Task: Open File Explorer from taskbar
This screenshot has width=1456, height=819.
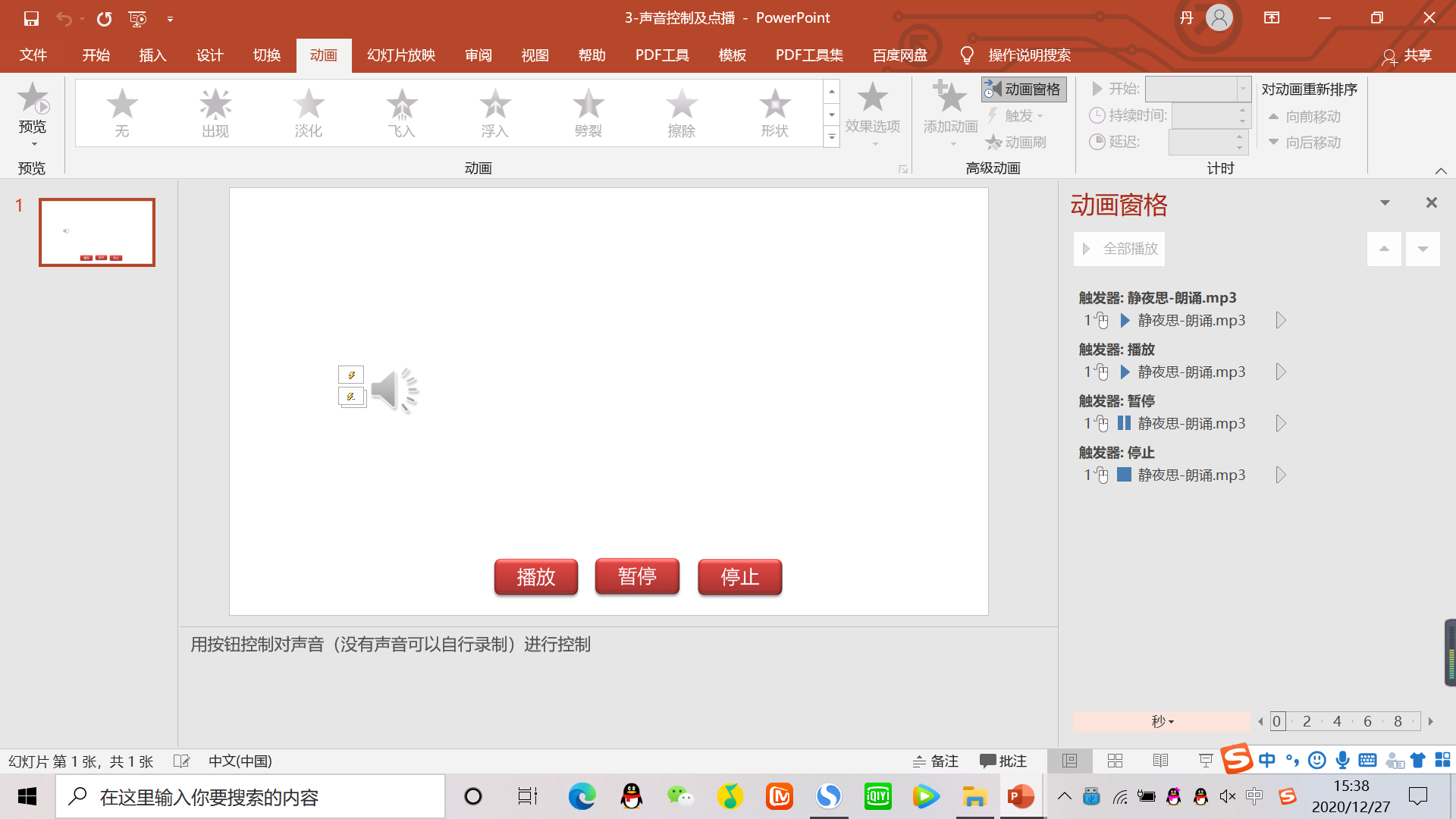Action: point(974,796)
